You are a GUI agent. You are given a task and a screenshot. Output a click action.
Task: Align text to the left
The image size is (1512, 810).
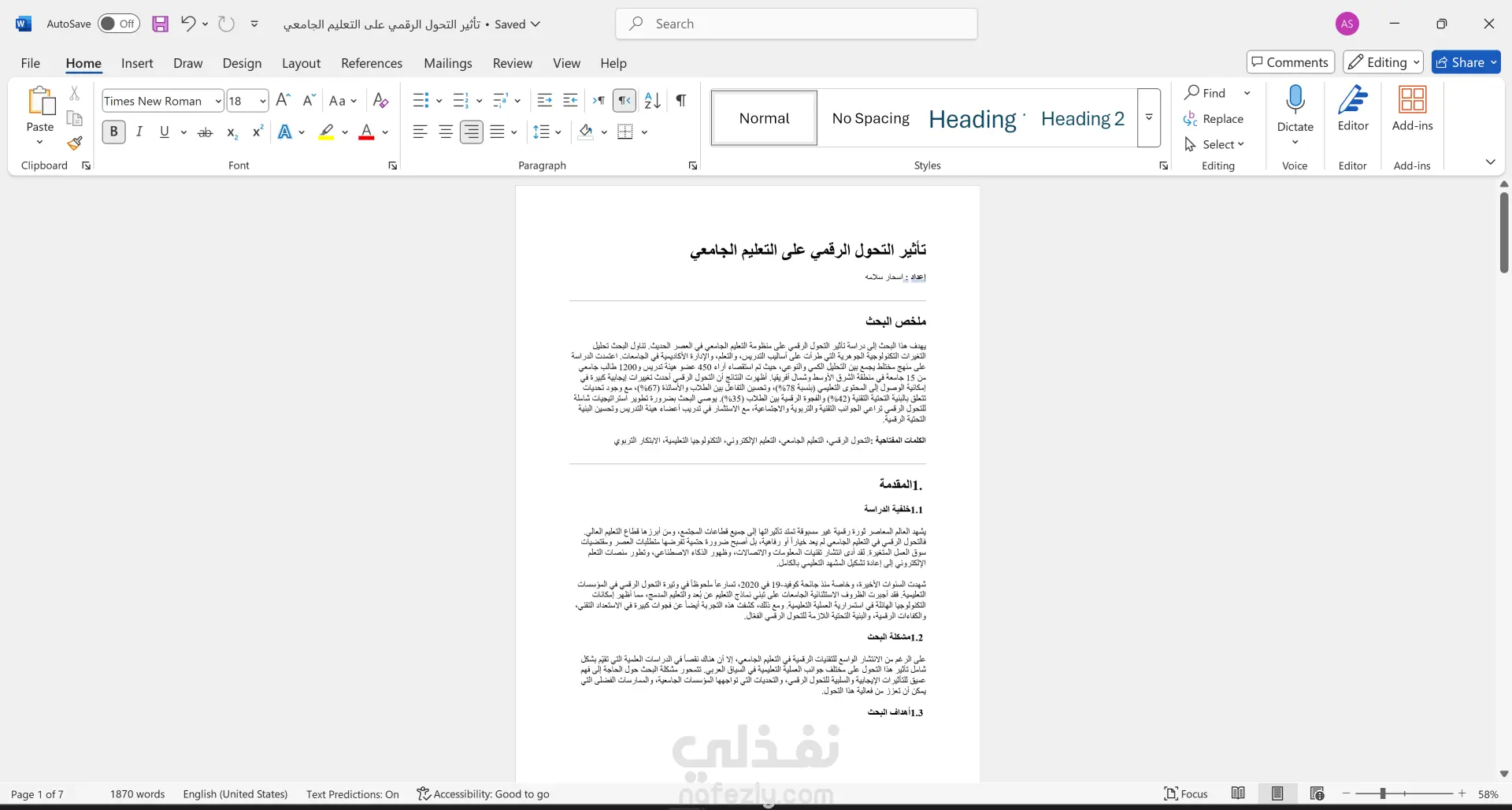coord(421,132)
